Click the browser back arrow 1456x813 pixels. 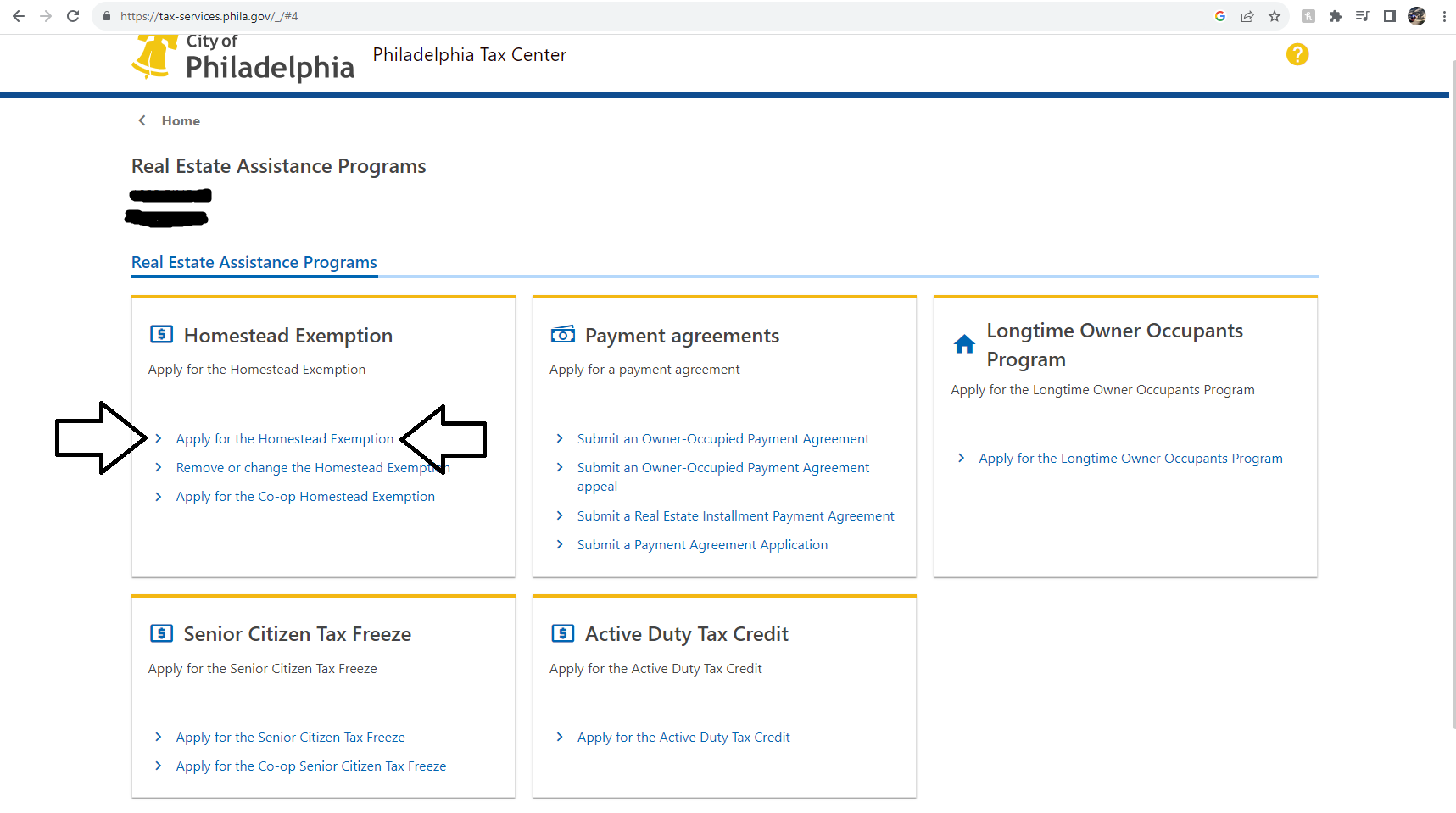click(19, 16)
